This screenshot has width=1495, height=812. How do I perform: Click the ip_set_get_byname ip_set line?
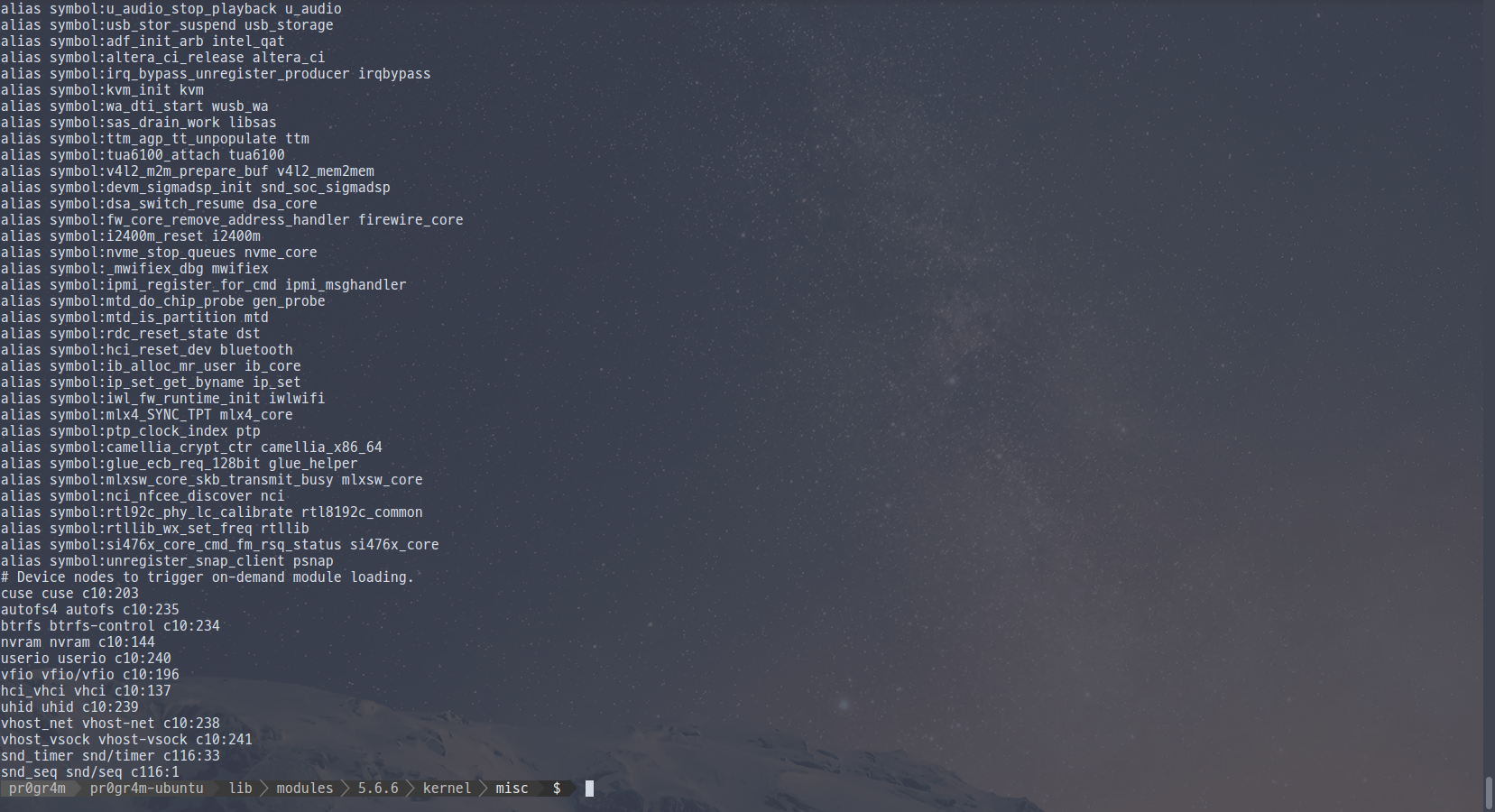click(x=151, y=383)
